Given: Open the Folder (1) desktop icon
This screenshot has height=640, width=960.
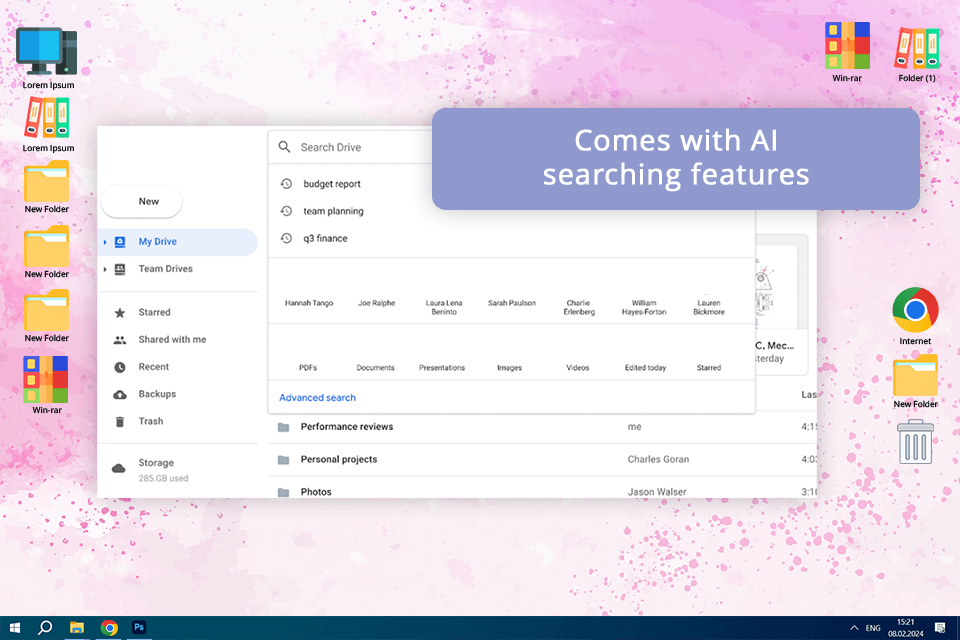Looking at the screenshot, I should point(917,55).
